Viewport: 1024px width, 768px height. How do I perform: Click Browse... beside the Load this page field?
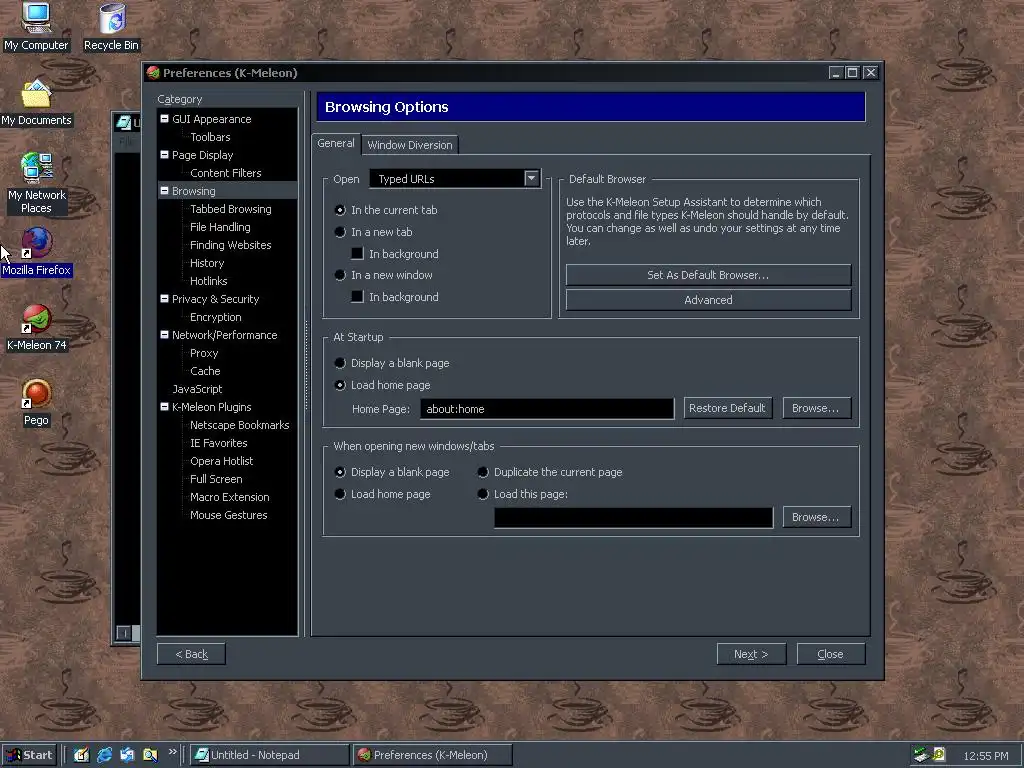(x=816, y=517)
